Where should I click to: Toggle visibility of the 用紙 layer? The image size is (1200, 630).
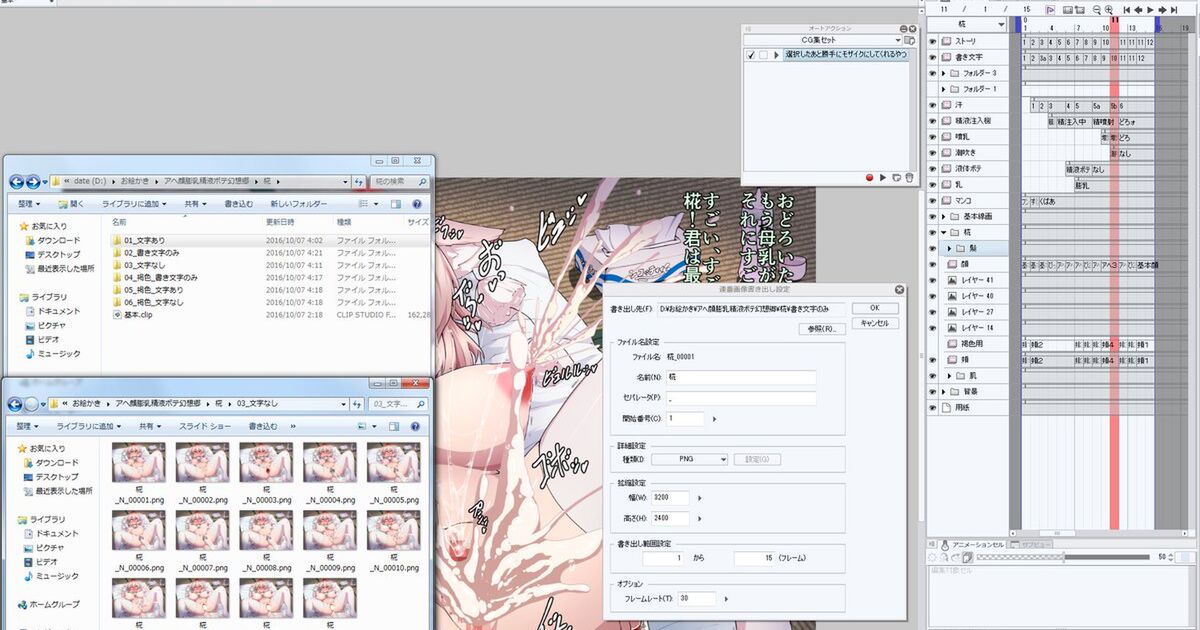[x=932, y=407]
